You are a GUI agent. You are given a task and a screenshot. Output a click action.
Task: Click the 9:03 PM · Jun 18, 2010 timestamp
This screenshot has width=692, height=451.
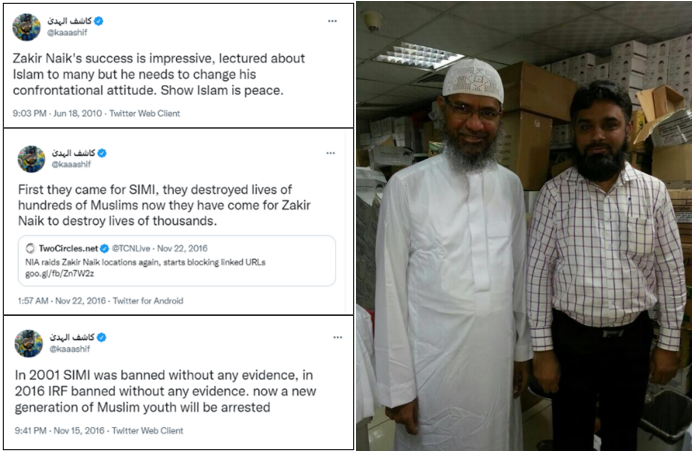57,113
